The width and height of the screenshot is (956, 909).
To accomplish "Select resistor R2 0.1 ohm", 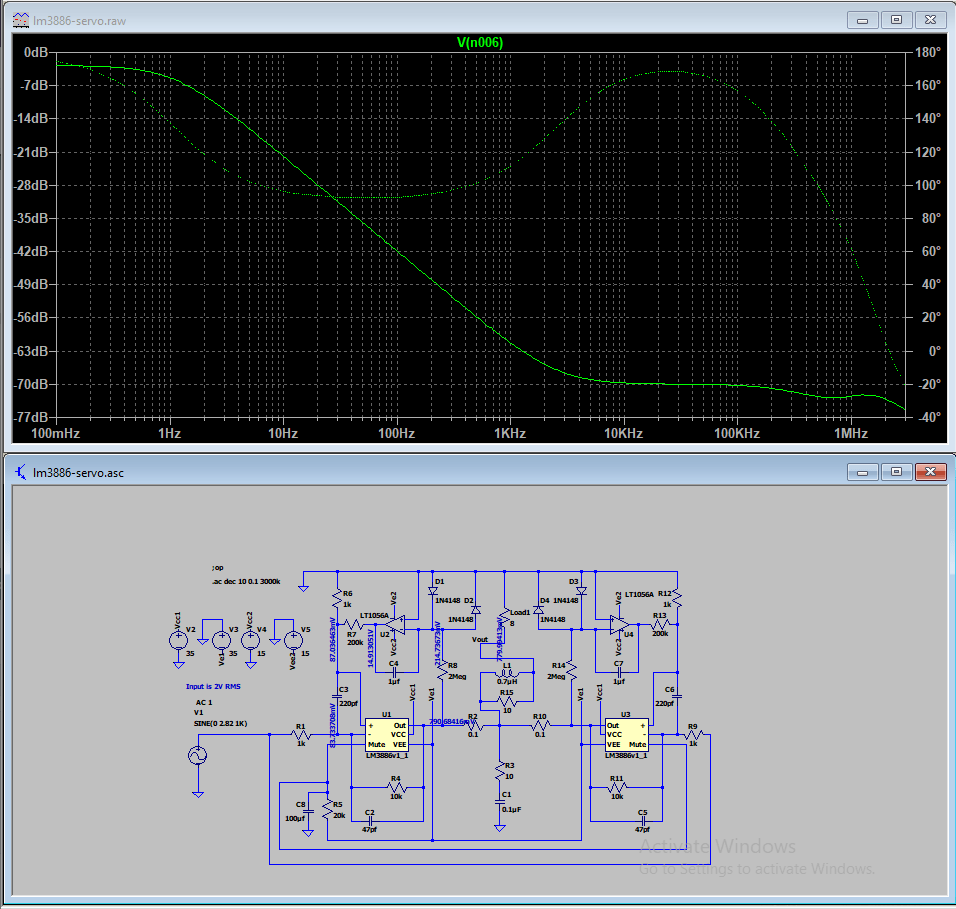I will [474, 725].
